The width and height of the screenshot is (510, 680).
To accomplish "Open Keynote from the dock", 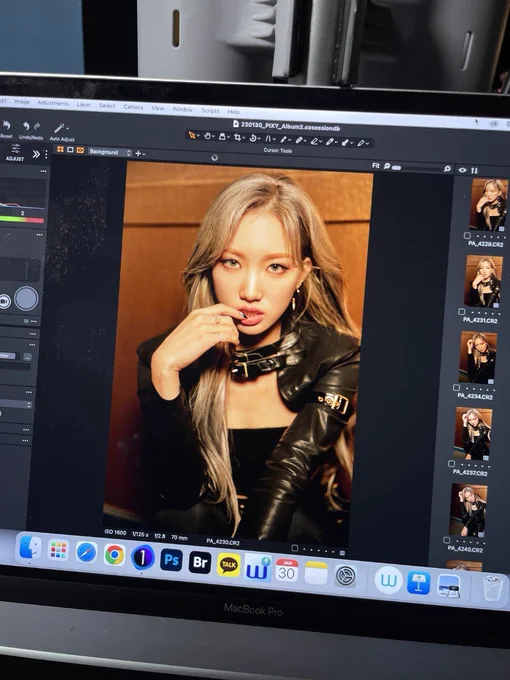I will [418, 582].
